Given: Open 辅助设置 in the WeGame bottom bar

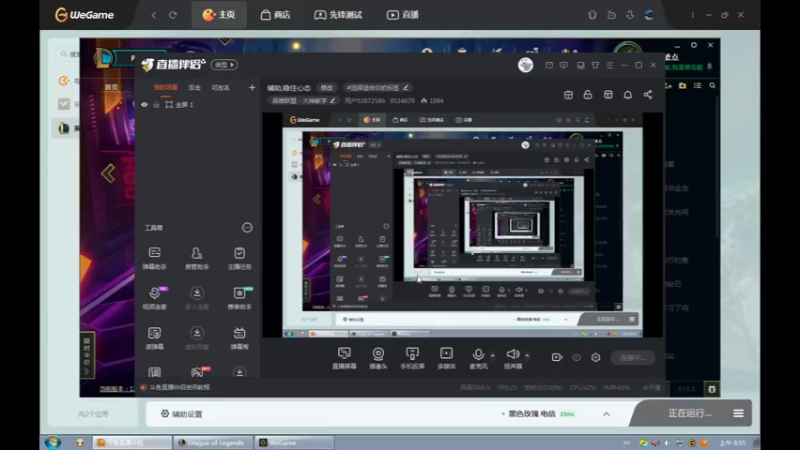Looking at the screenshot, I should click(x=182, y=414).
